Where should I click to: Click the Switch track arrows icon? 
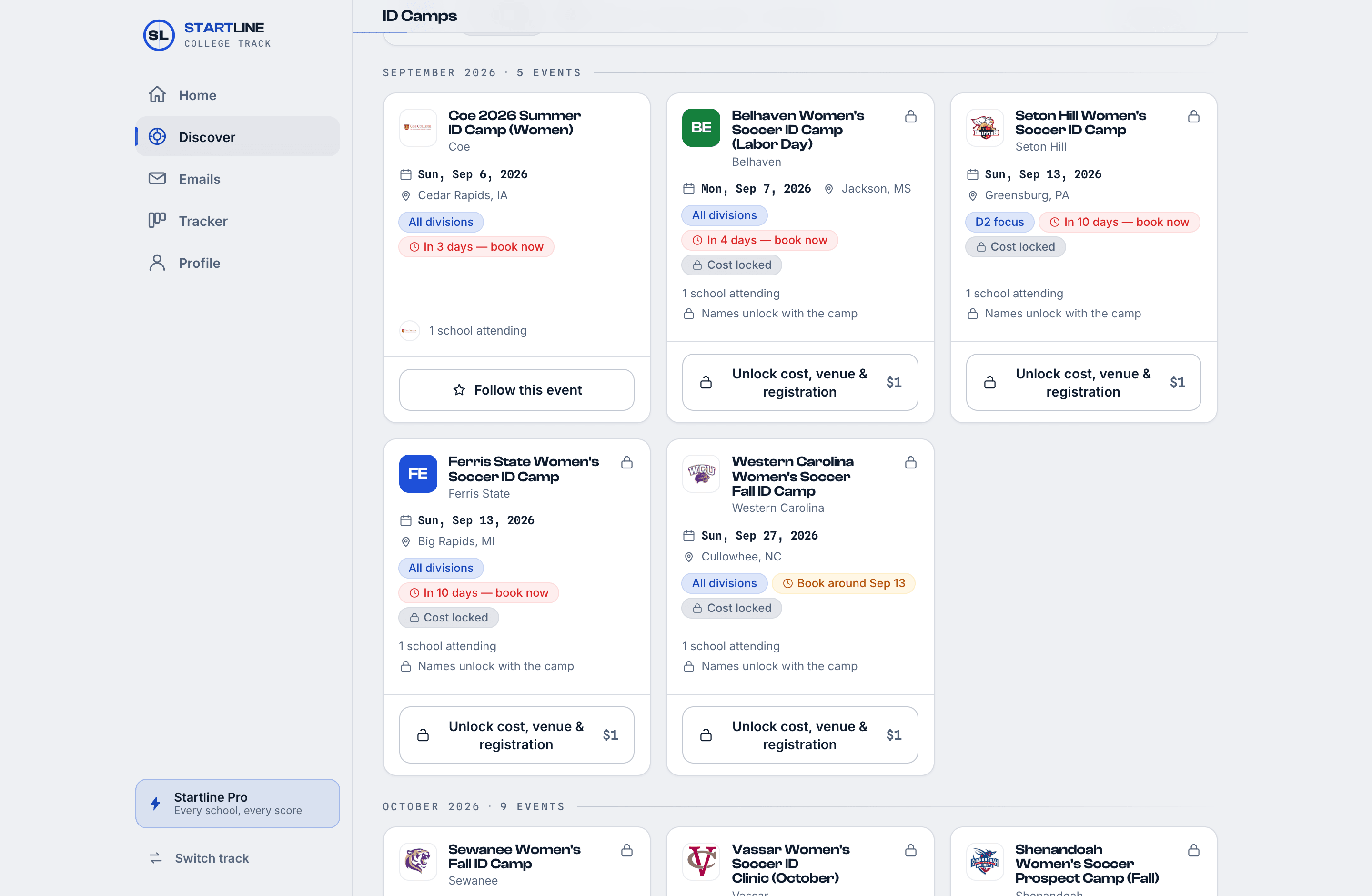(156, 858)
